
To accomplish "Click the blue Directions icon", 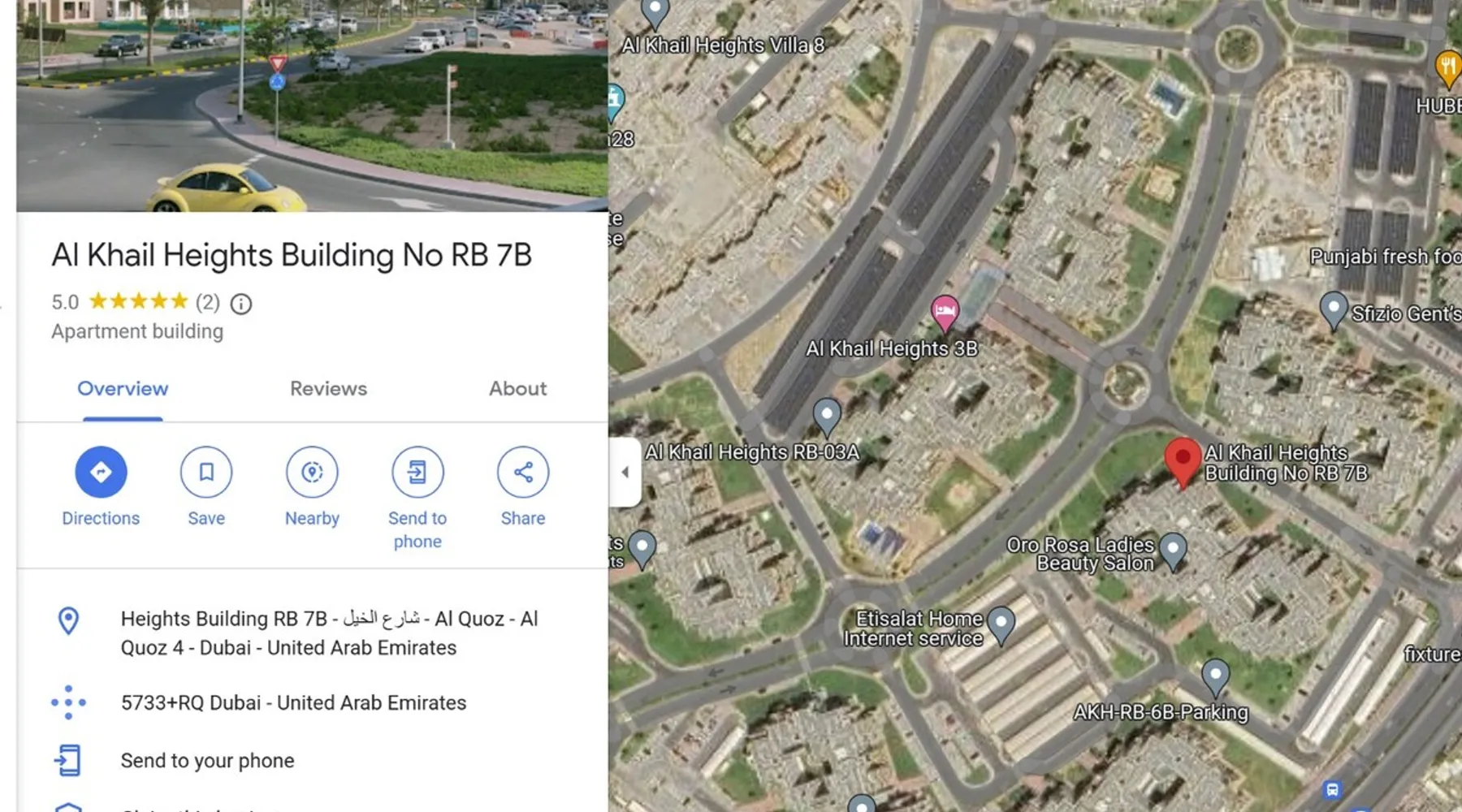I will click(x=101, y=472).
